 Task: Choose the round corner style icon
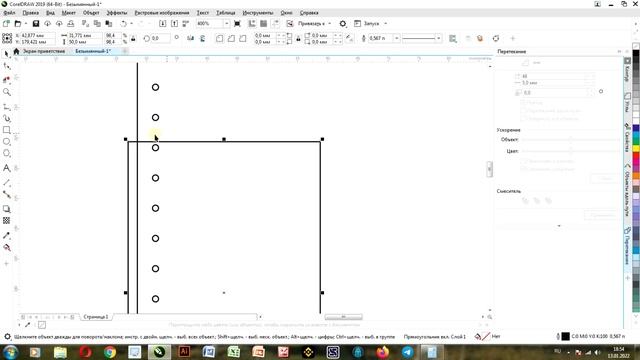click(220, 38)
